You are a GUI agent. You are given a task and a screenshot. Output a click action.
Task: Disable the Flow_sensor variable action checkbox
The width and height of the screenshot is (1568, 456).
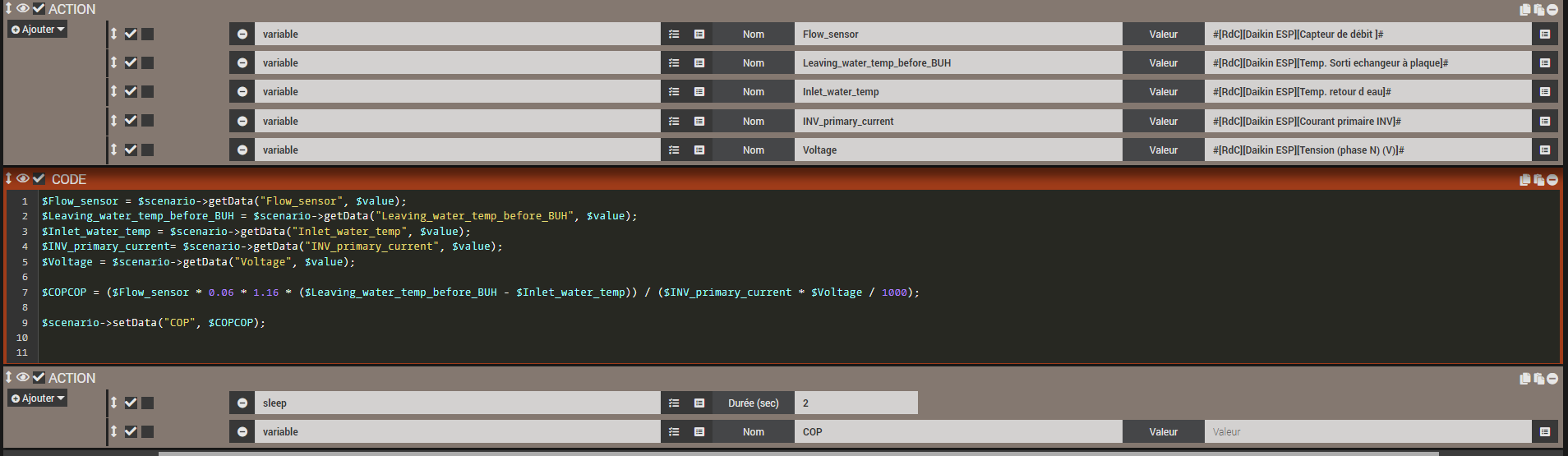[x=131, y=35]
